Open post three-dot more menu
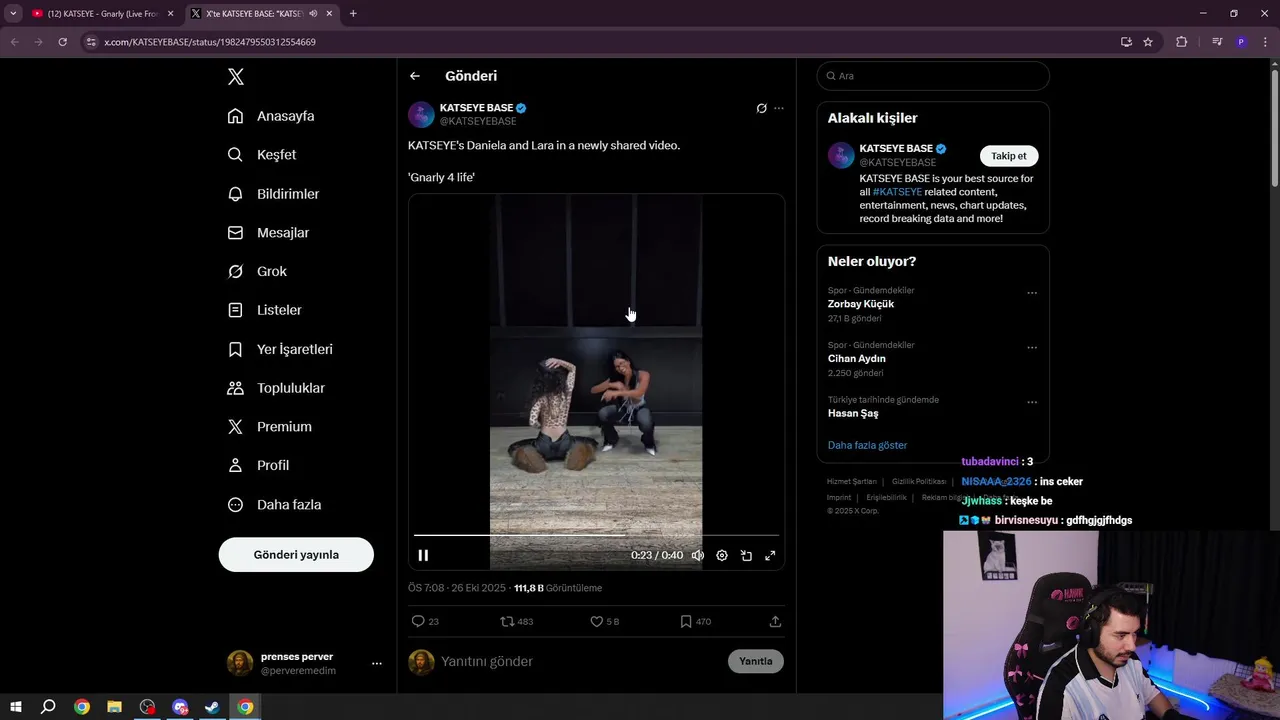 click(779, 108)
